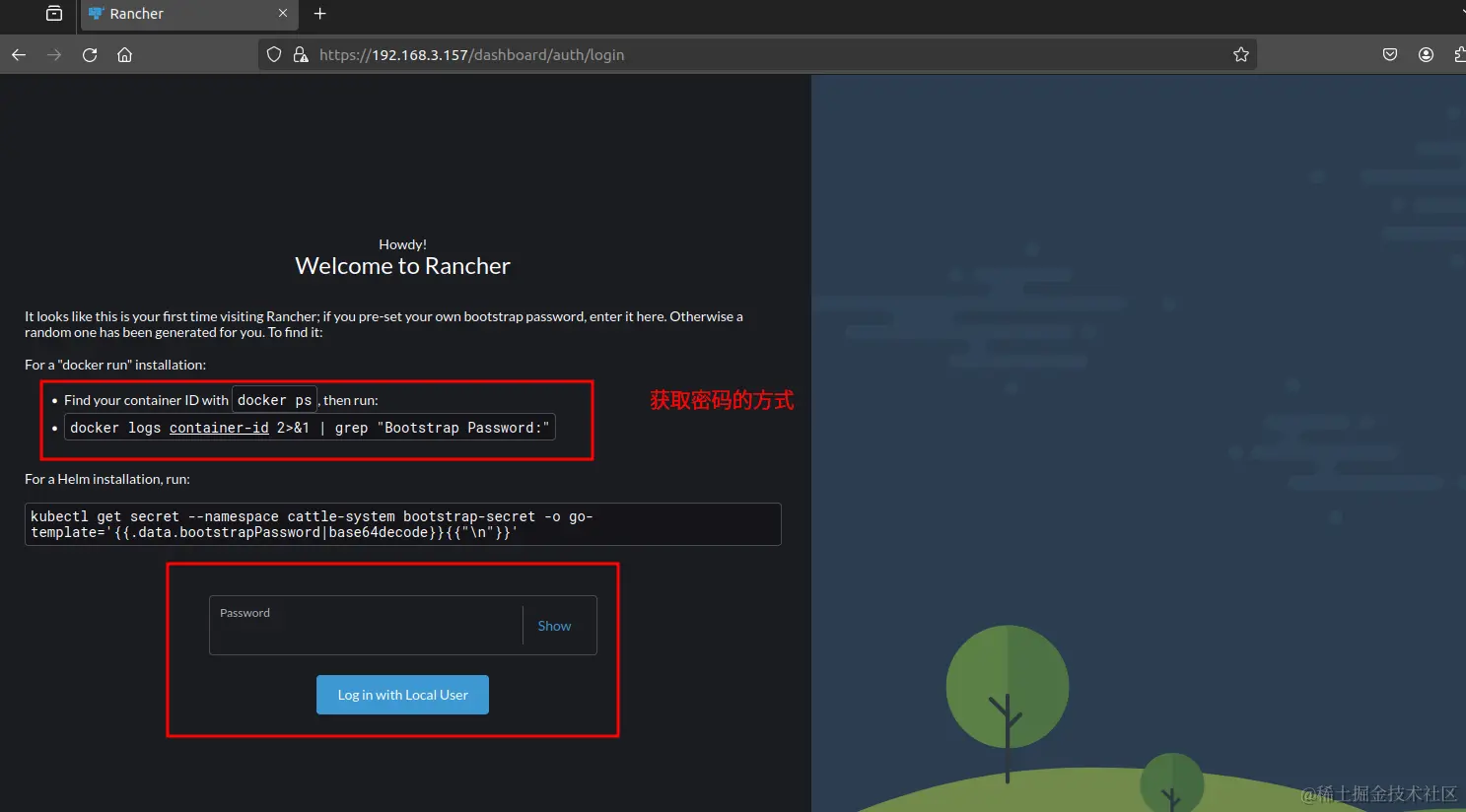Click the container-id underlined text

click(x=219, y=428)
